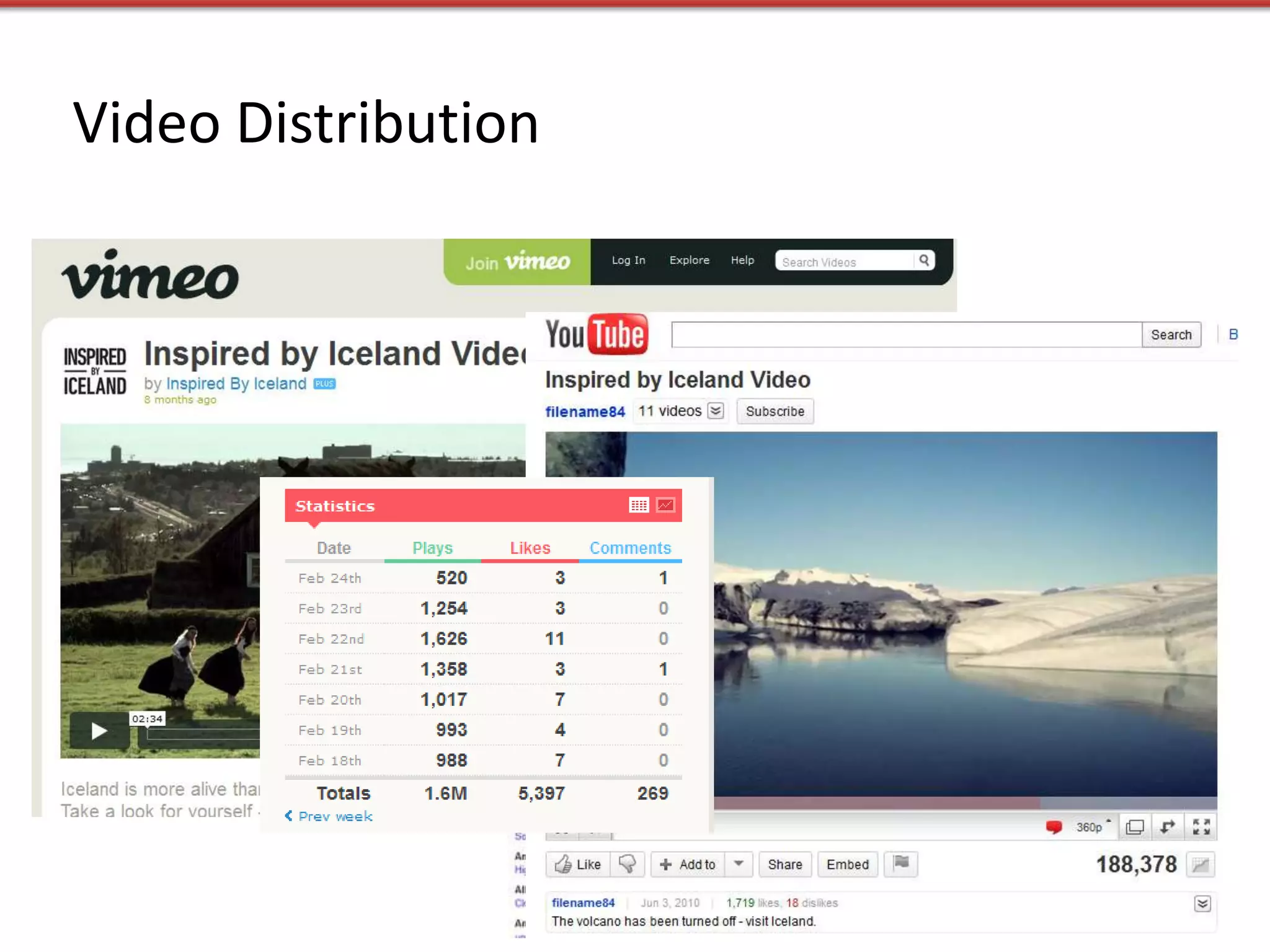Select the total comments value 269
The height and width of the screenshot is (952, 1270).
(653, 793)
